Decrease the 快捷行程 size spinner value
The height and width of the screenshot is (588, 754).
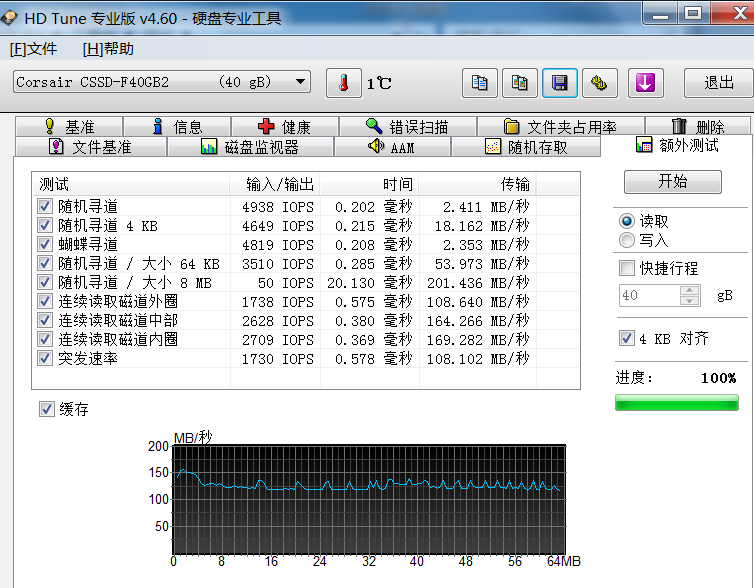click(x=689, y=301)
